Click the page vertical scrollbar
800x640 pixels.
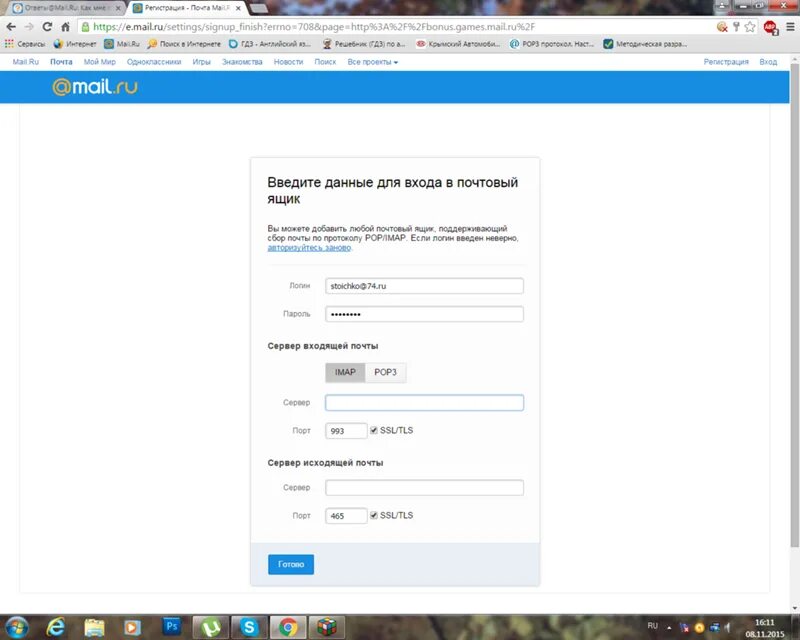(x=794, y=306)
